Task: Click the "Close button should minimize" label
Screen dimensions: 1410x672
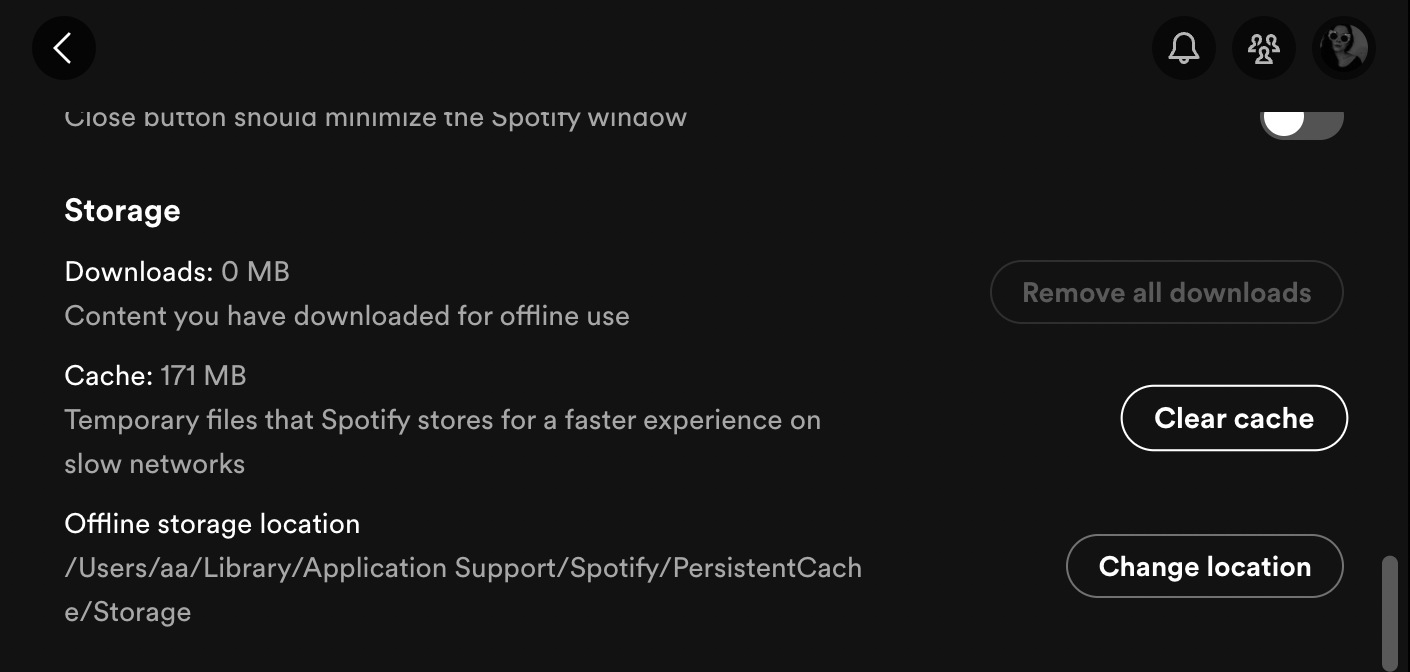Action: tap(375, 117)
